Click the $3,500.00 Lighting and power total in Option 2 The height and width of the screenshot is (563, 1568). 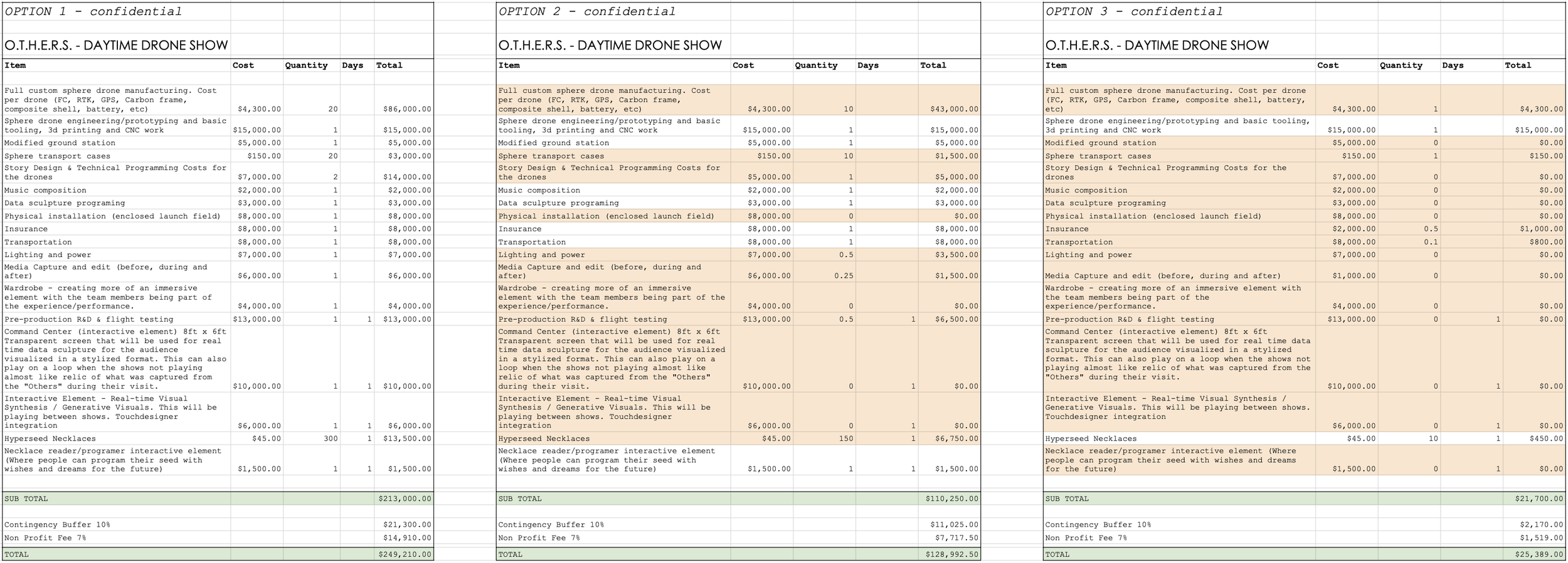point(956,255)
